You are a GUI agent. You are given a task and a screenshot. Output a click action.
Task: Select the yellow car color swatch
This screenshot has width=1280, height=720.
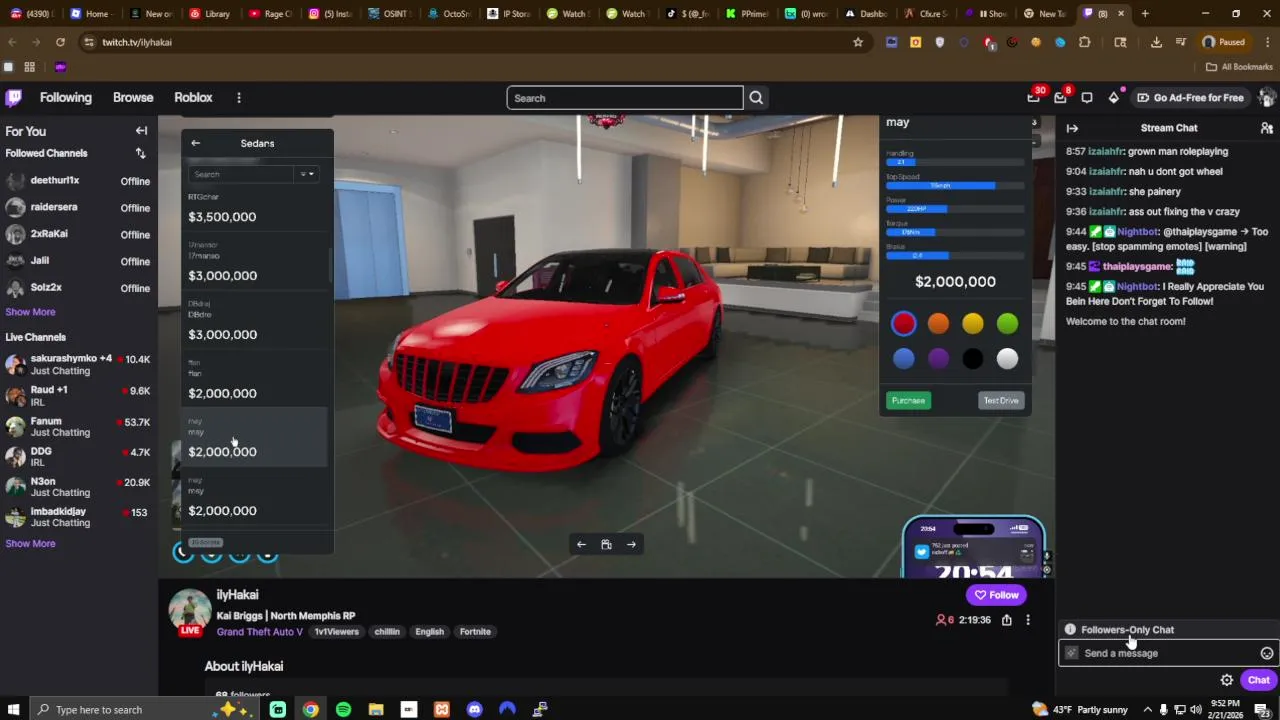[973, 324]
